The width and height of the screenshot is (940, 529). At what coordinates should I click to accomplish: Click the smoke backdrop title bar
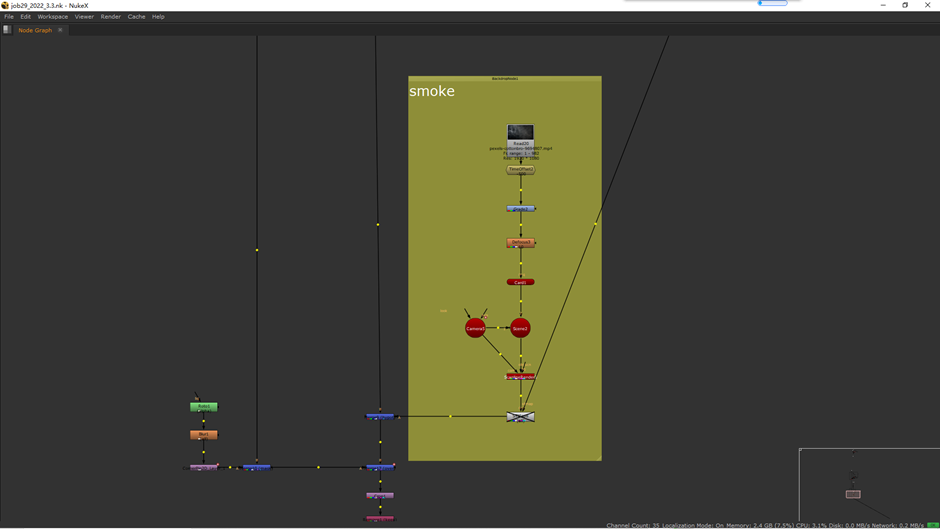tap(505, 78)
